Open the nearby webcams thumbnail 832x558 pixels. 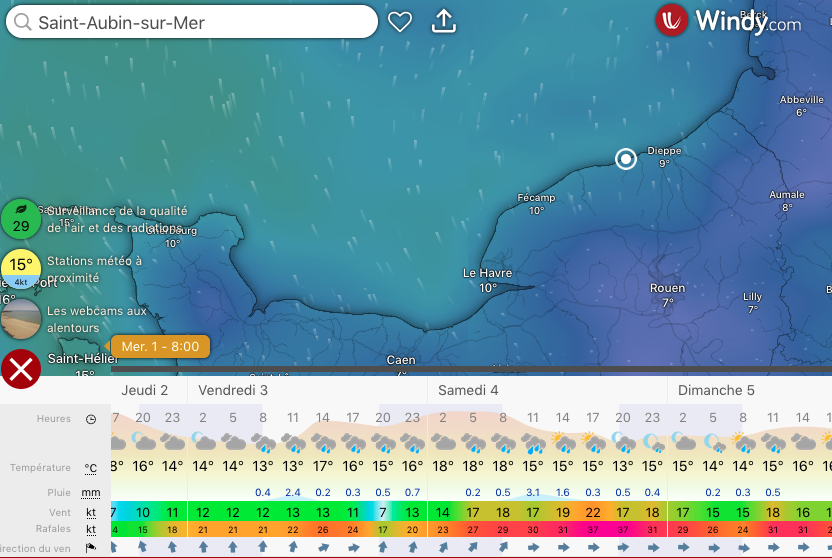click(21, 320)
